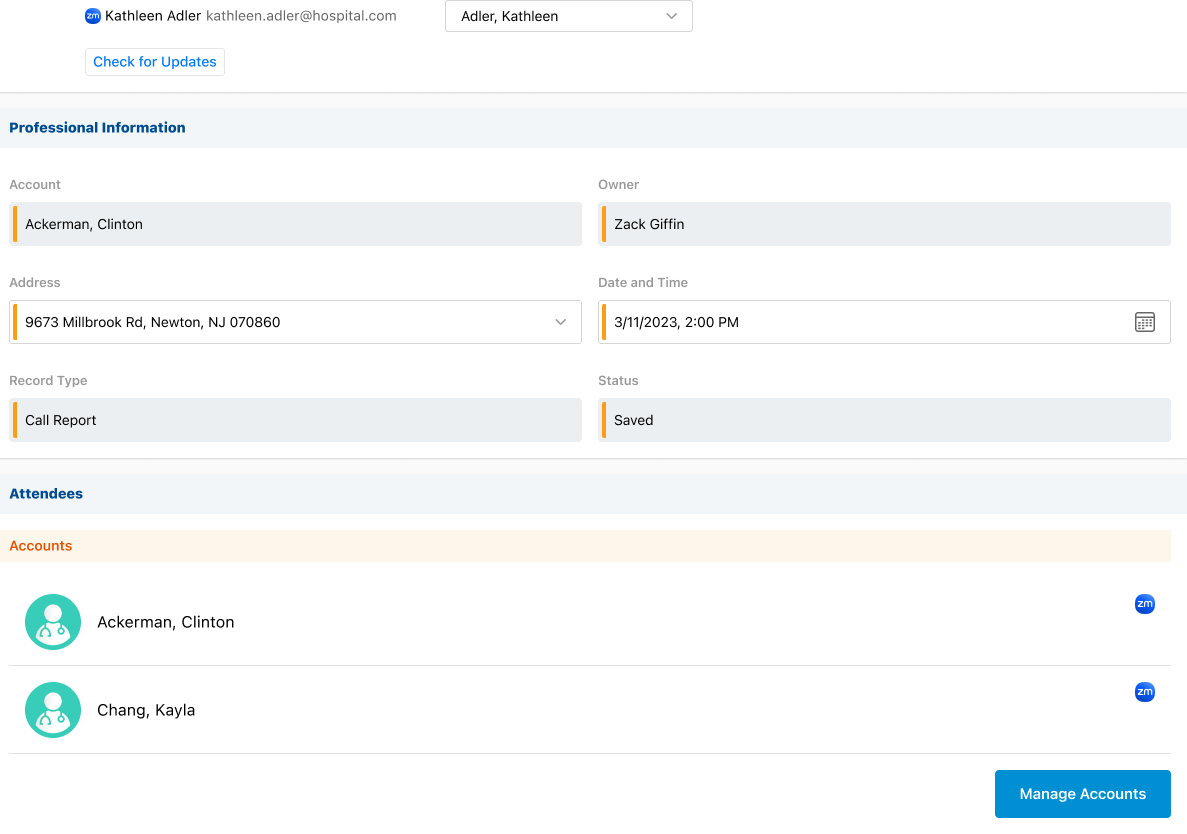Viewport: 1187px width, 834px height.
Task: Expand the Address dropdown chevron
Action: (560, 322)
